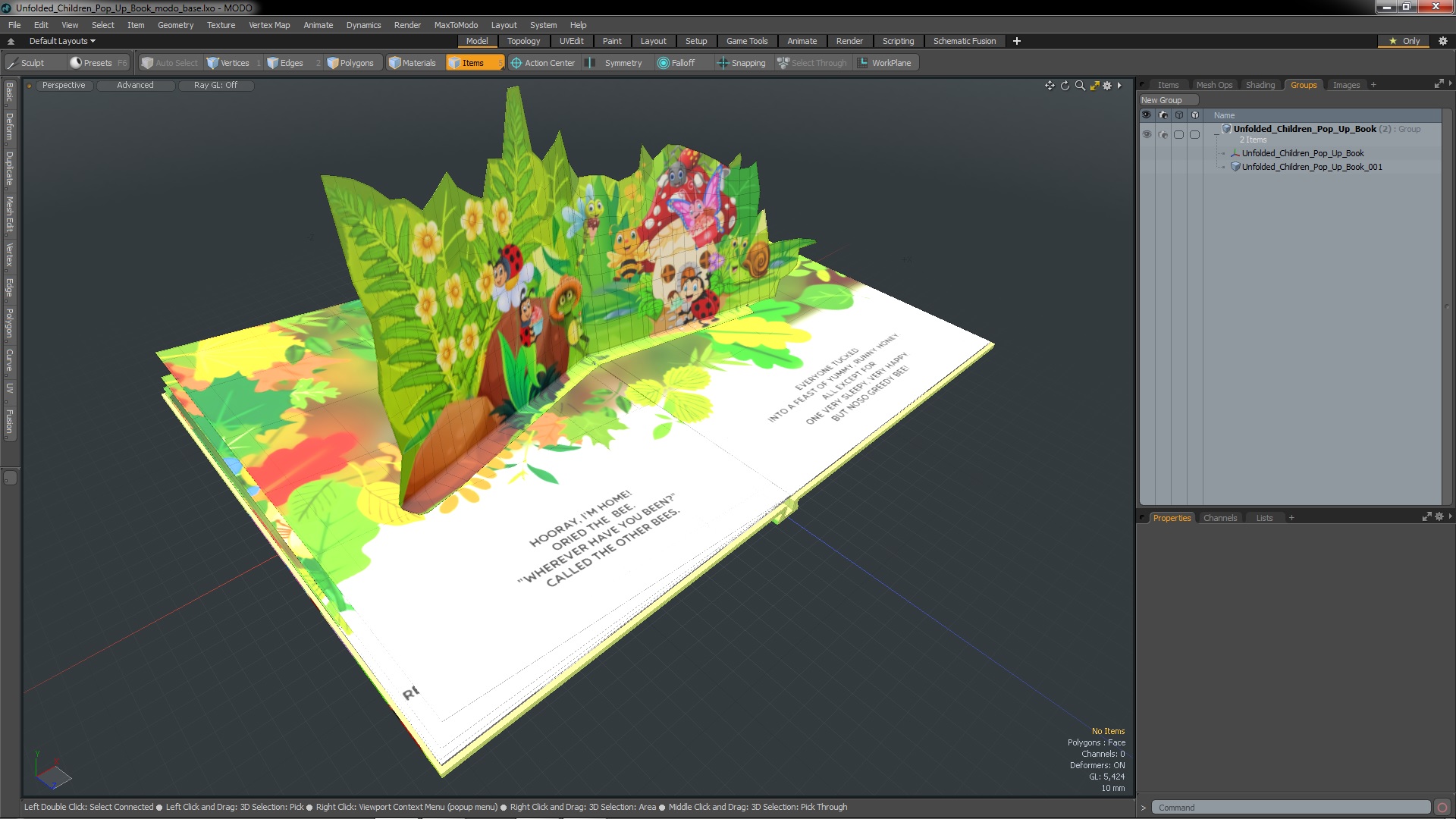Open the Falloff options
Screen dimensions: 1456x819
(682, 63)
